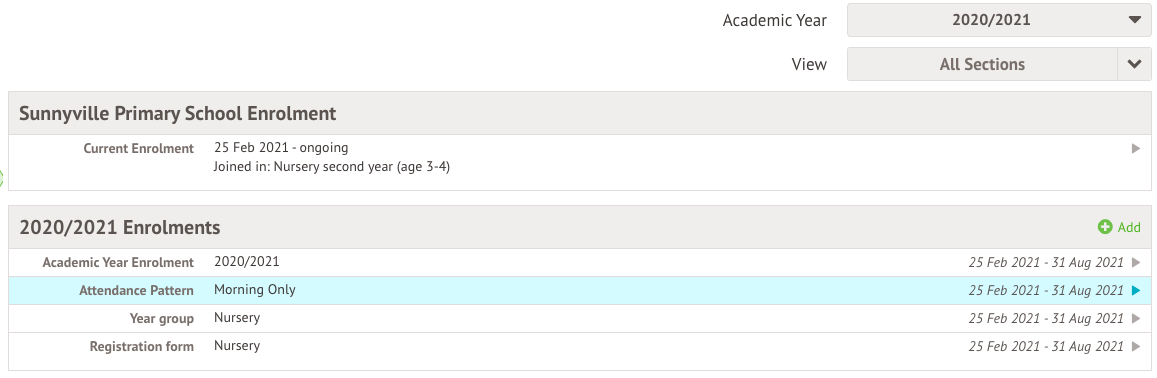
Task: Click the Sunnyville Primary School Enrolment header
Action: 178,113
